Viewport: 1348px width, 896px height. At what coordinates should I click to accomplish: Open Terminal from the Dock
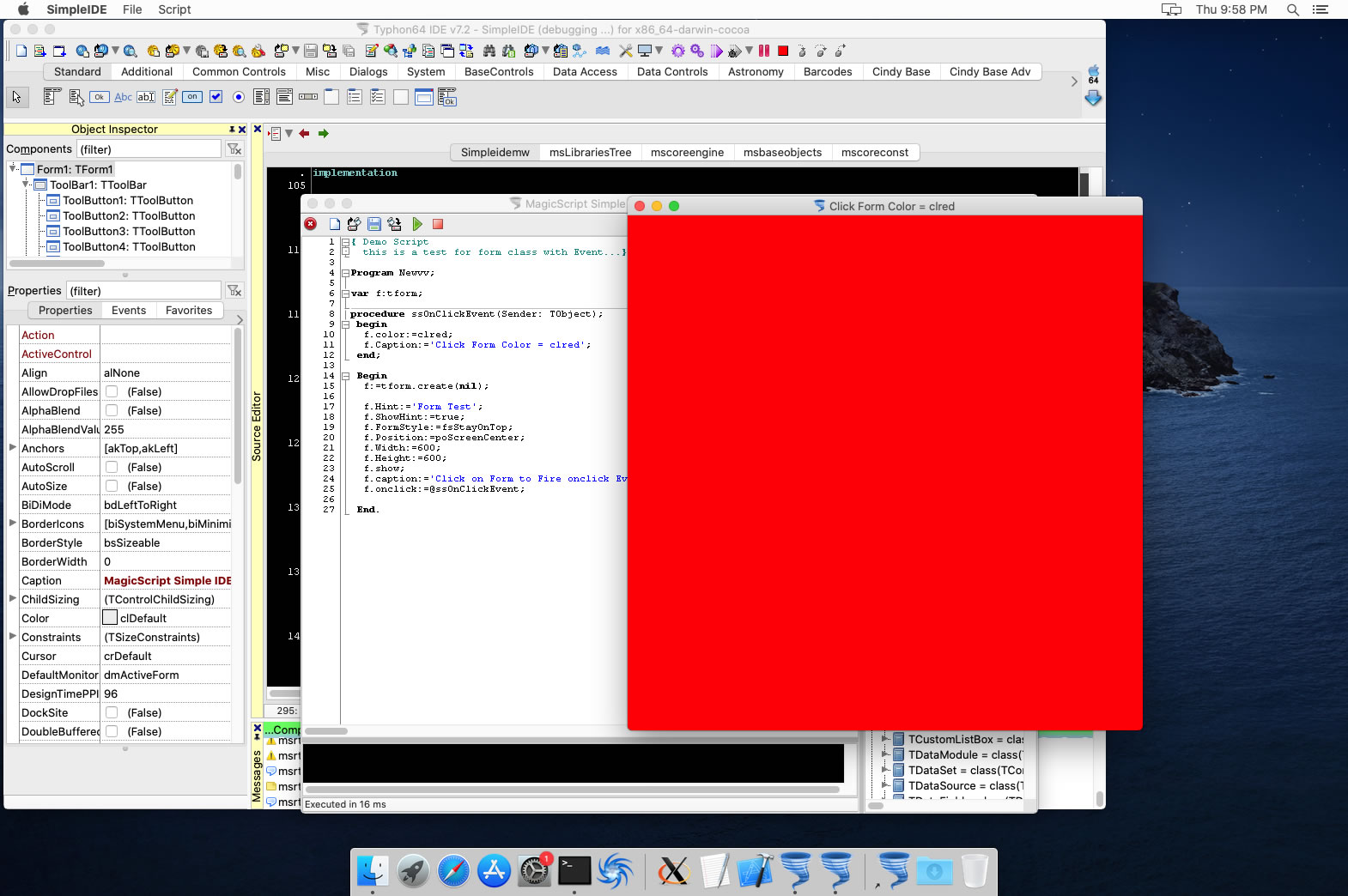click(x=574, y=871)
